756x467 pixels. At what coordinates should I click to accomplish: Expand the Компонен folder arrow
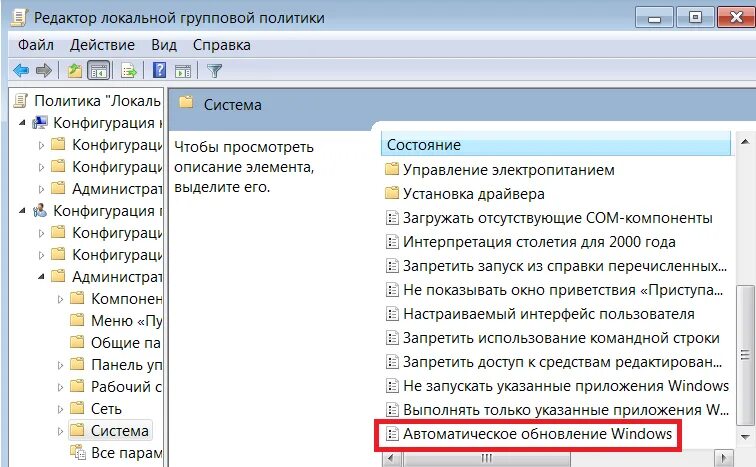(60, 299)
